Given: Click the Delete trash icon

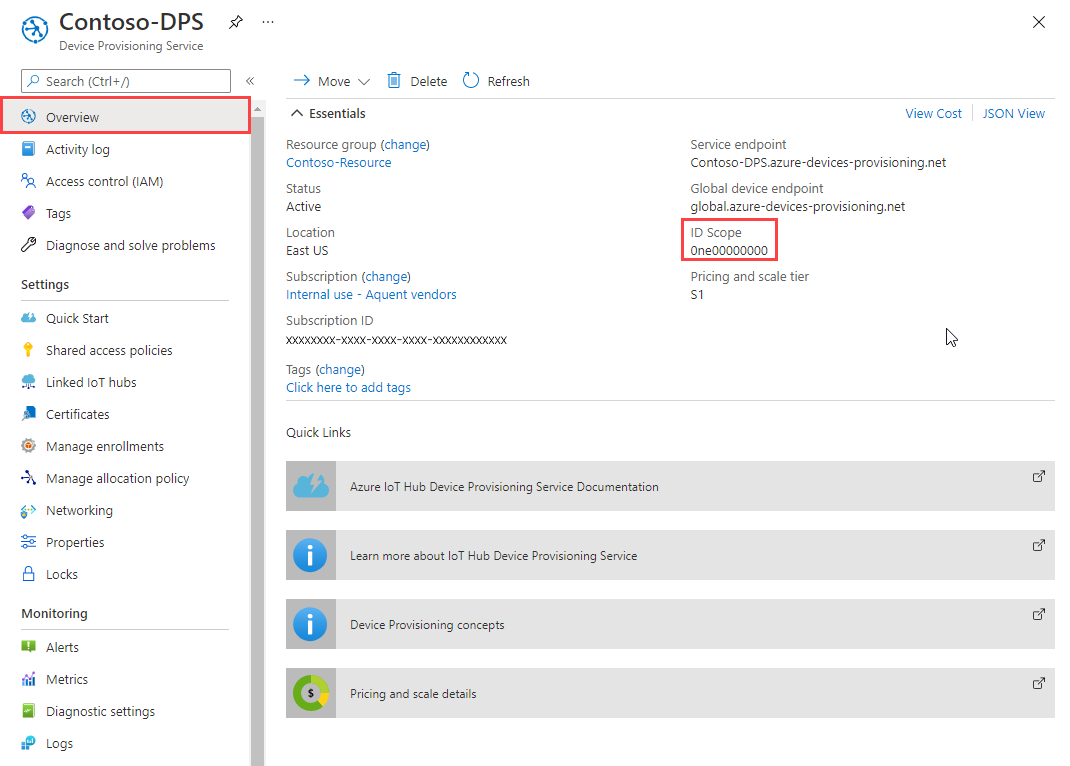Looking at the screenshot, I should 394,81.
